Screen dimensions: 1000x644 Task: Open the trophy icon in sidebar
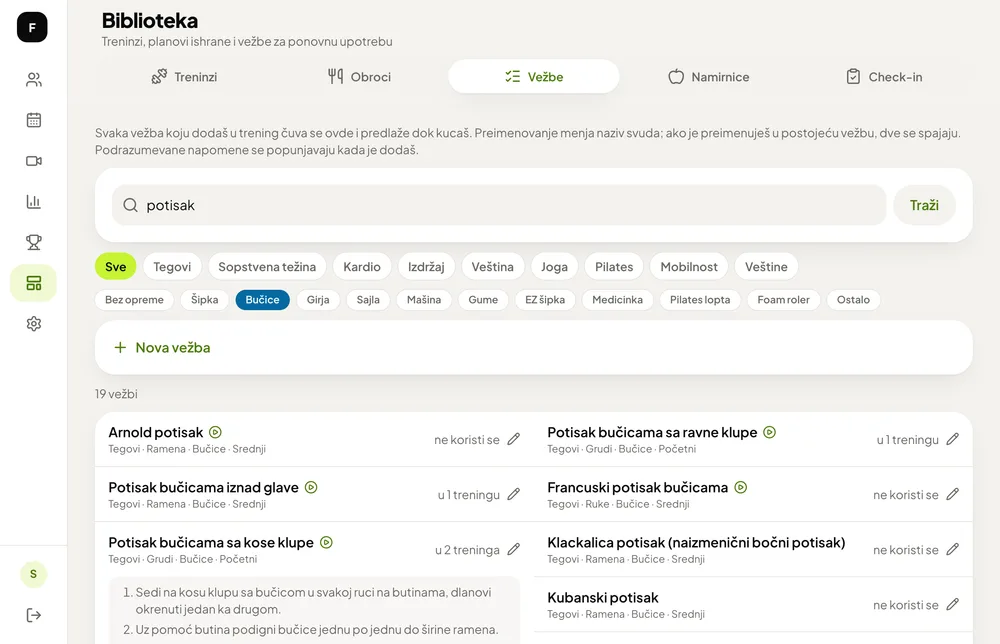[x=34, y=242]
